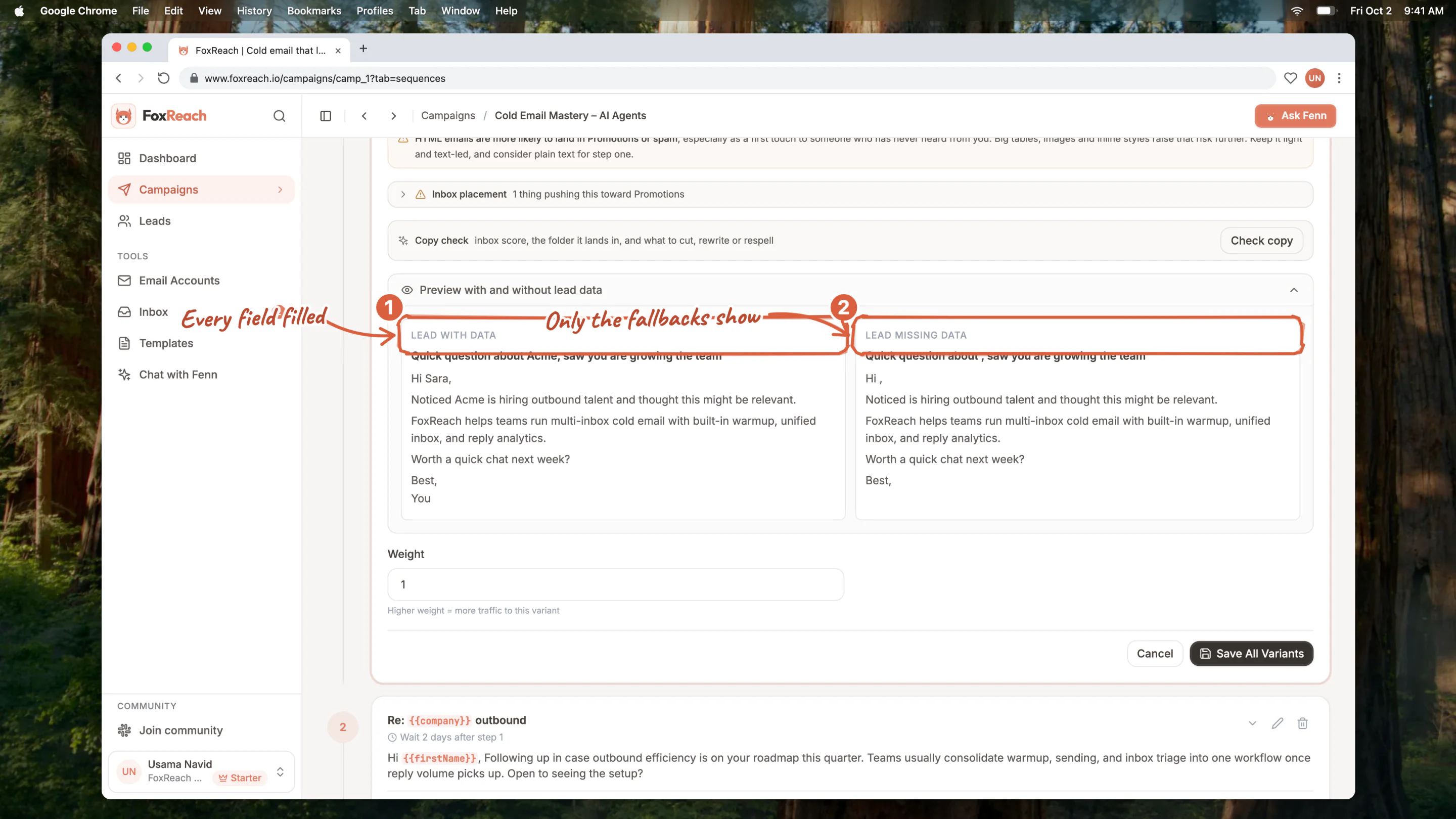Open the Profiles menu

(x=374, y=11)
